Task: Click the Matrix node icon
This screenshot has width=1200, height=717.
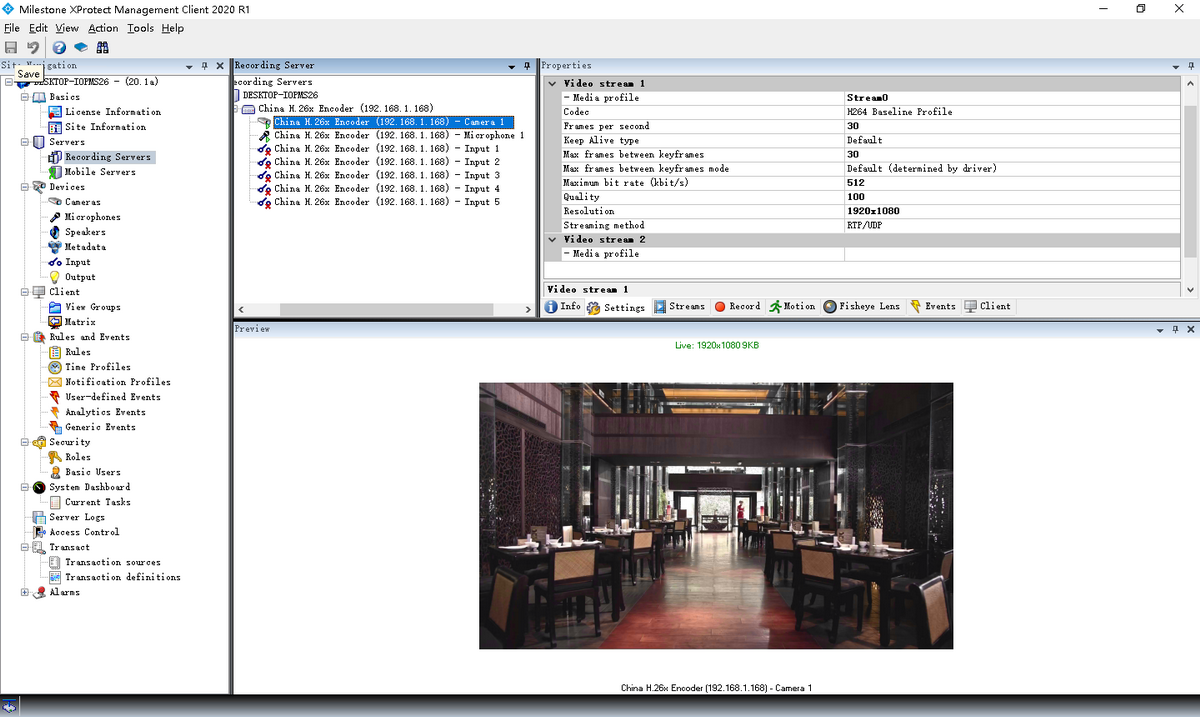Action: coord(56,322)
